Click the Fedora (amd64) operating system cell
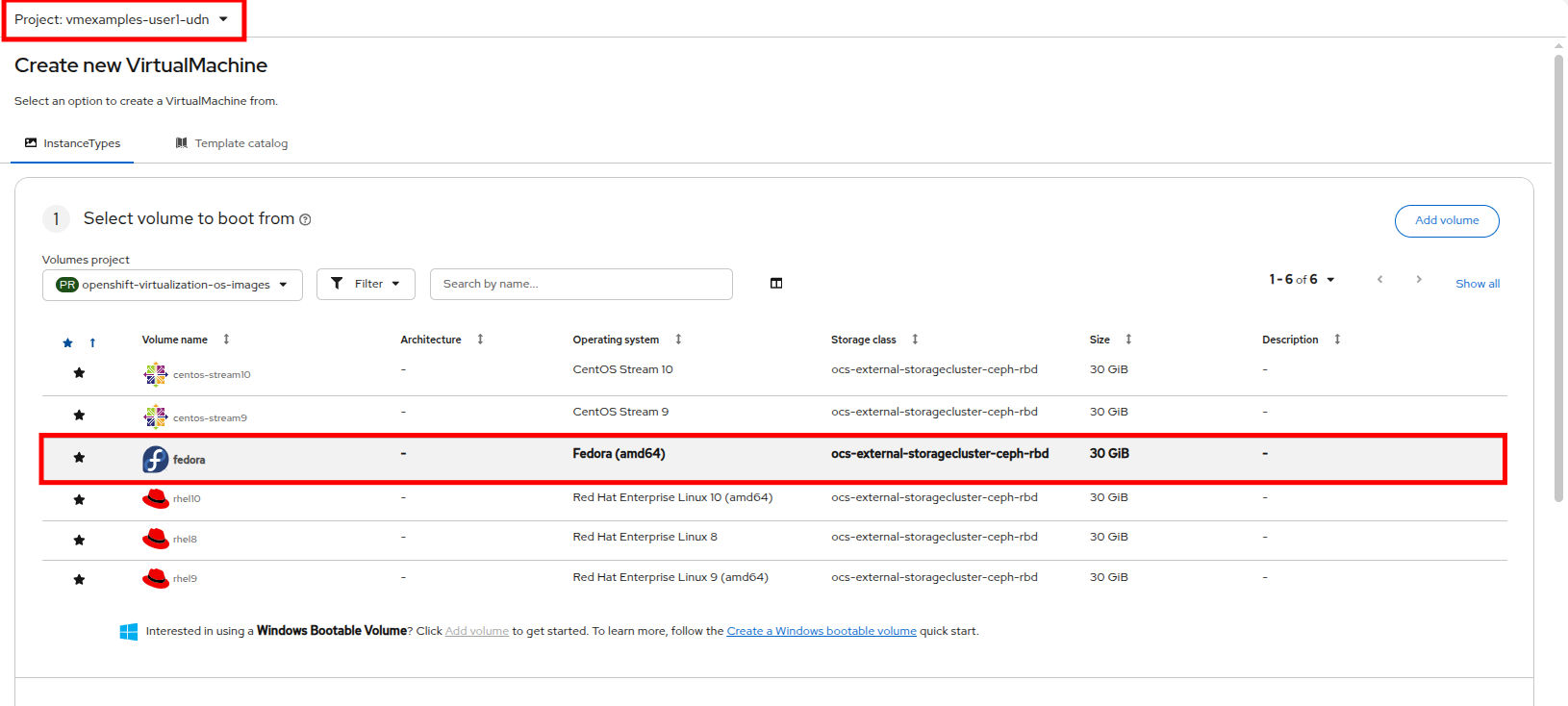The image size is (1568, 706). point(620,454)
